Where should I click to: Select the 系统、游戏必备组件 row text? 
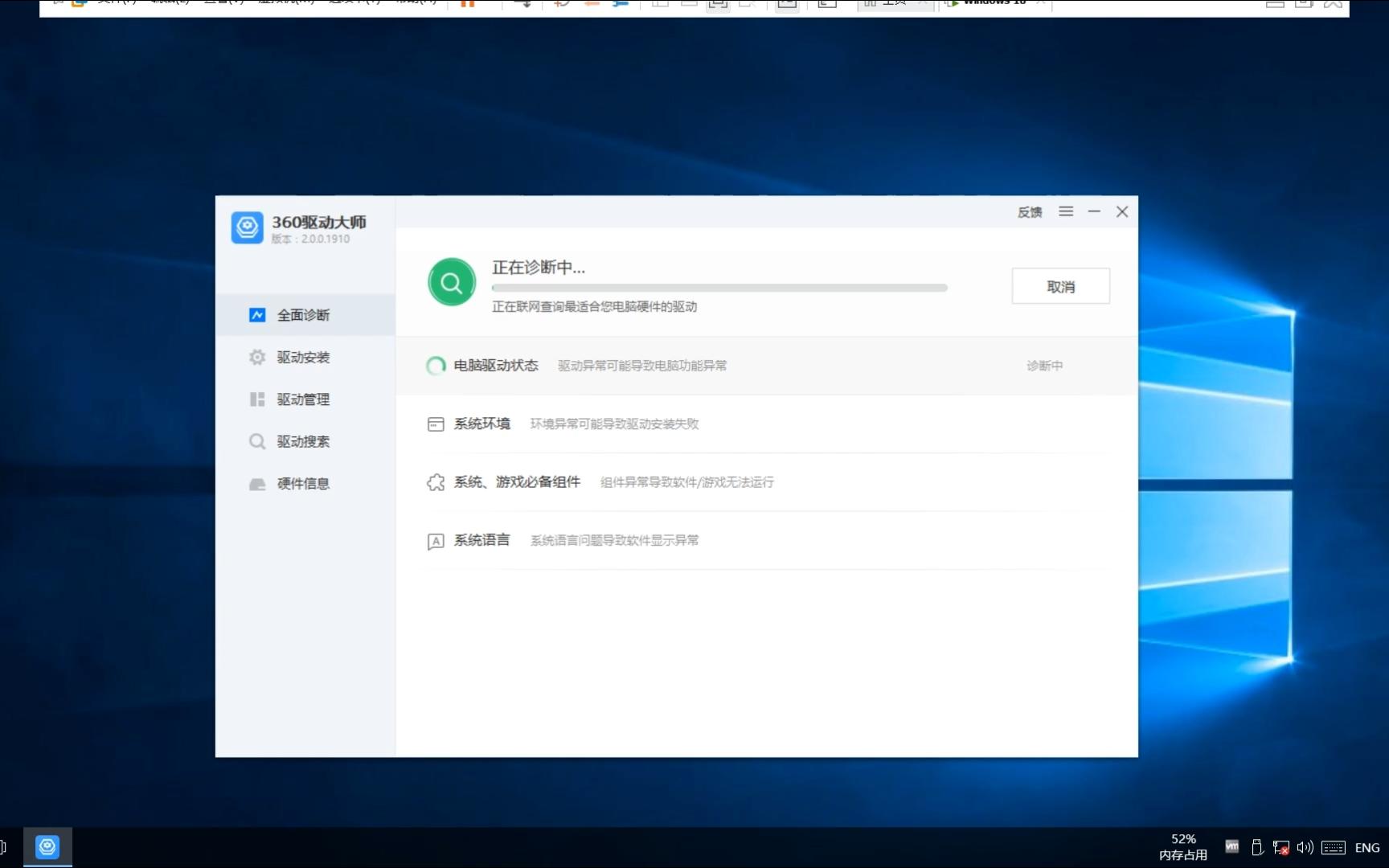pyautogui.click(x=517, y=482)
